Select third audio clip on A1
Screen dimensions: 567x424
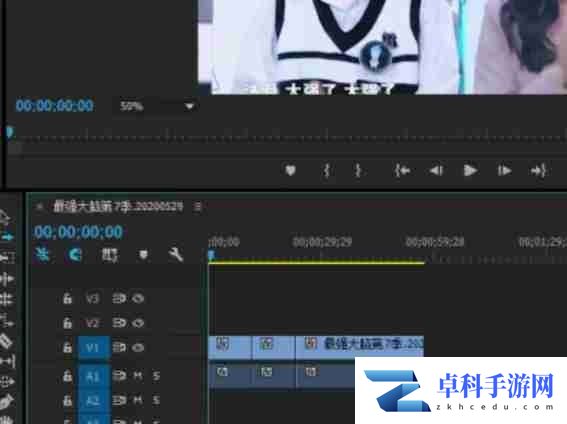325,376
